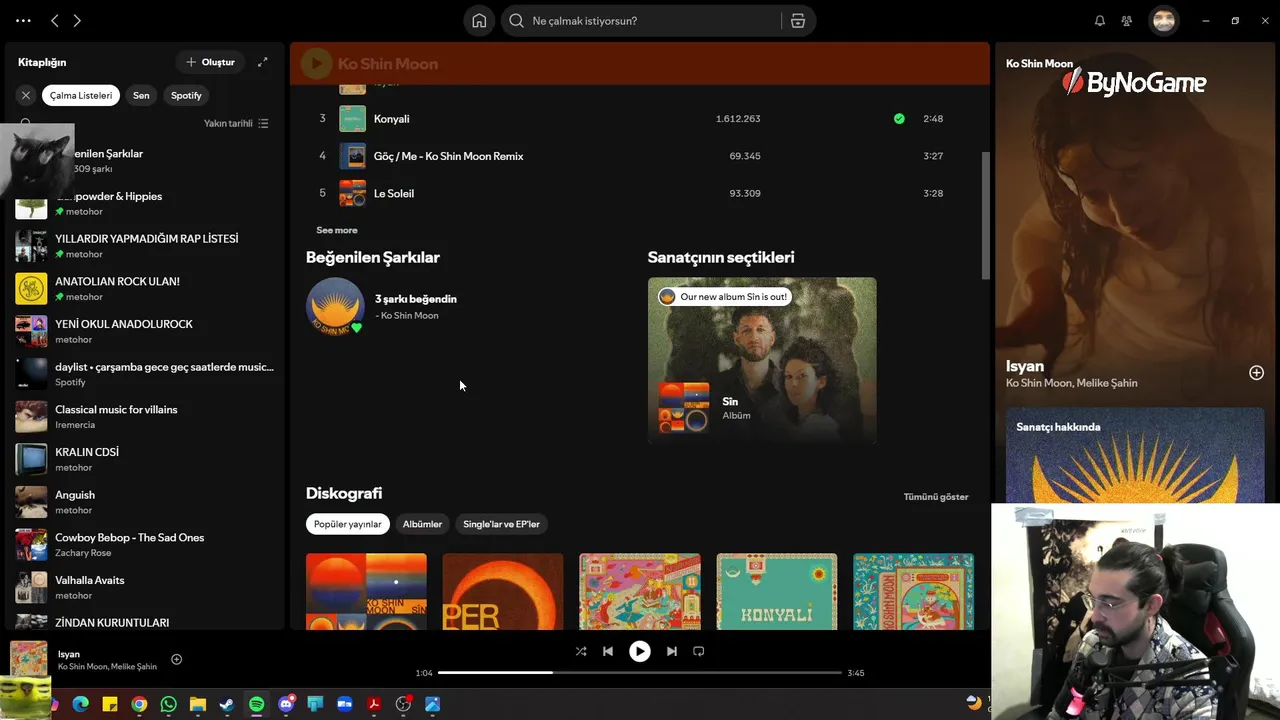Add Isyan to library in side panel
The width and height of the screenshot is (1280, 720).
pyautogui.click(x=1256, y=373)
